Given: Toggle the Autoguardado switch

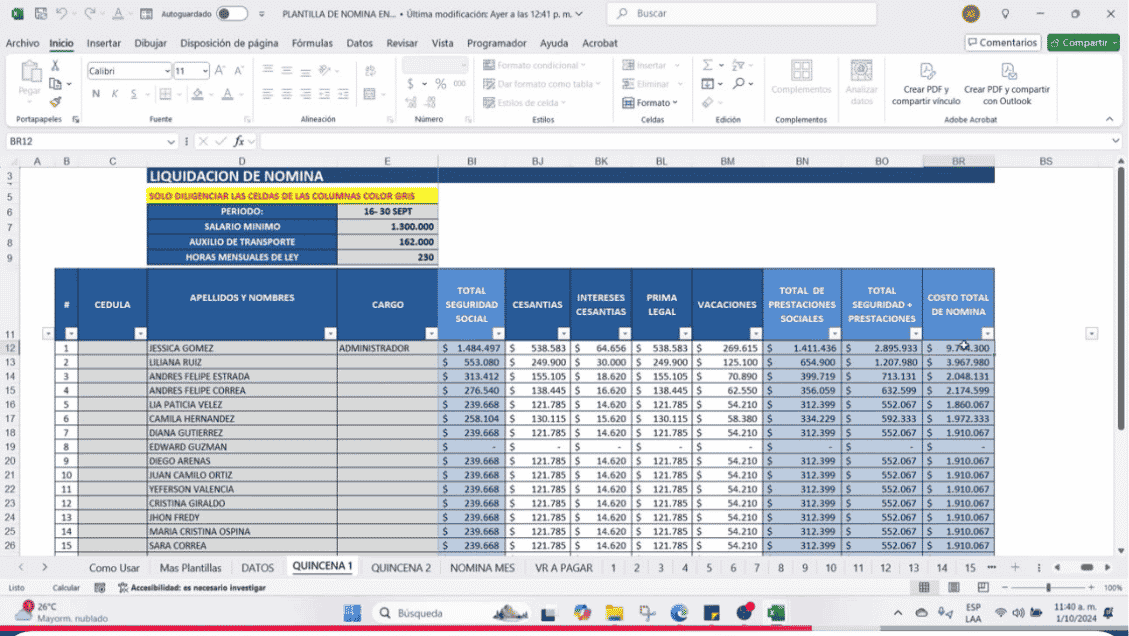Looking at the screenshot, I should tap(232, 14).
